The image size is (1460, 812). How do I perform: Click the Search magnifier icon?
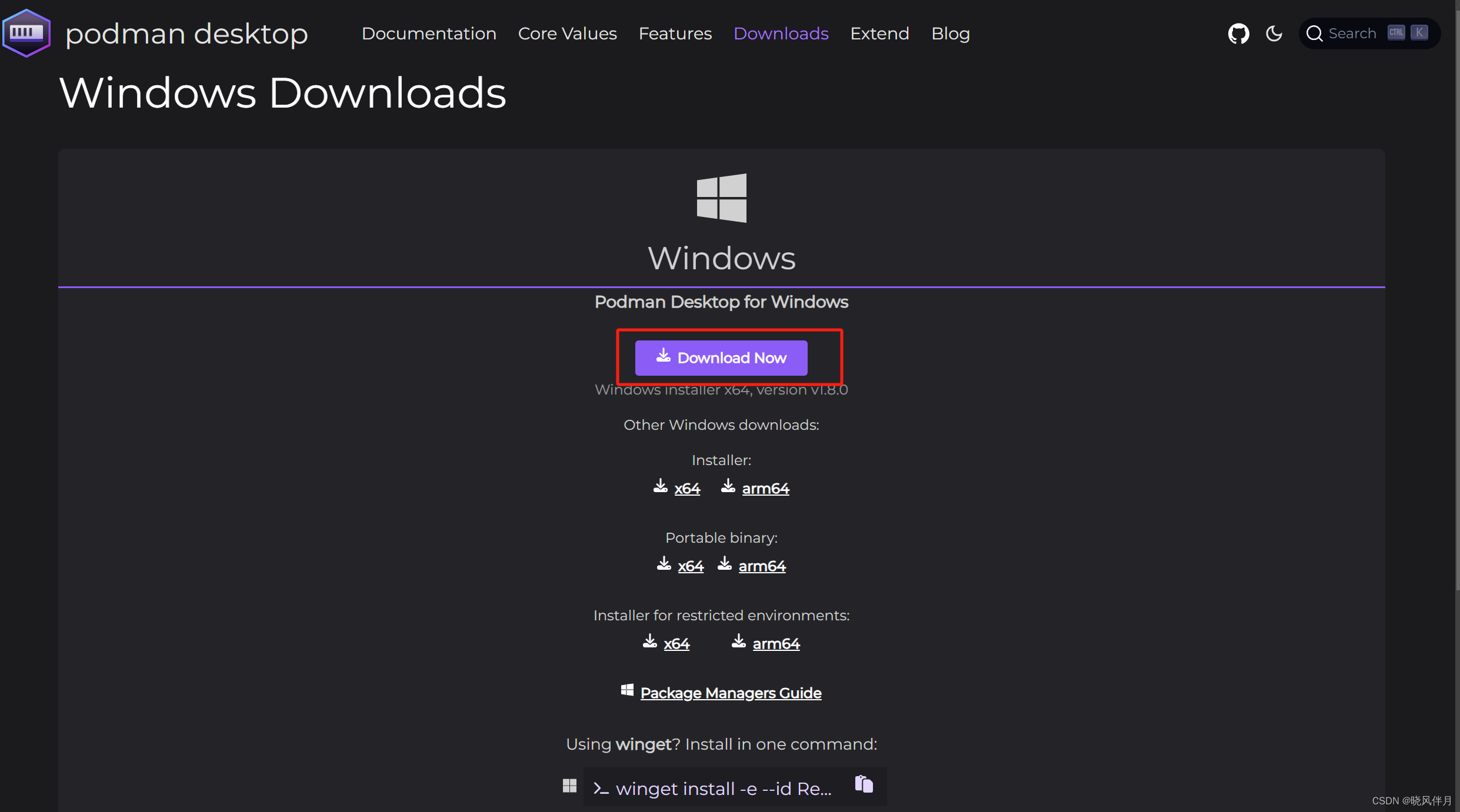pos(1313,33)
